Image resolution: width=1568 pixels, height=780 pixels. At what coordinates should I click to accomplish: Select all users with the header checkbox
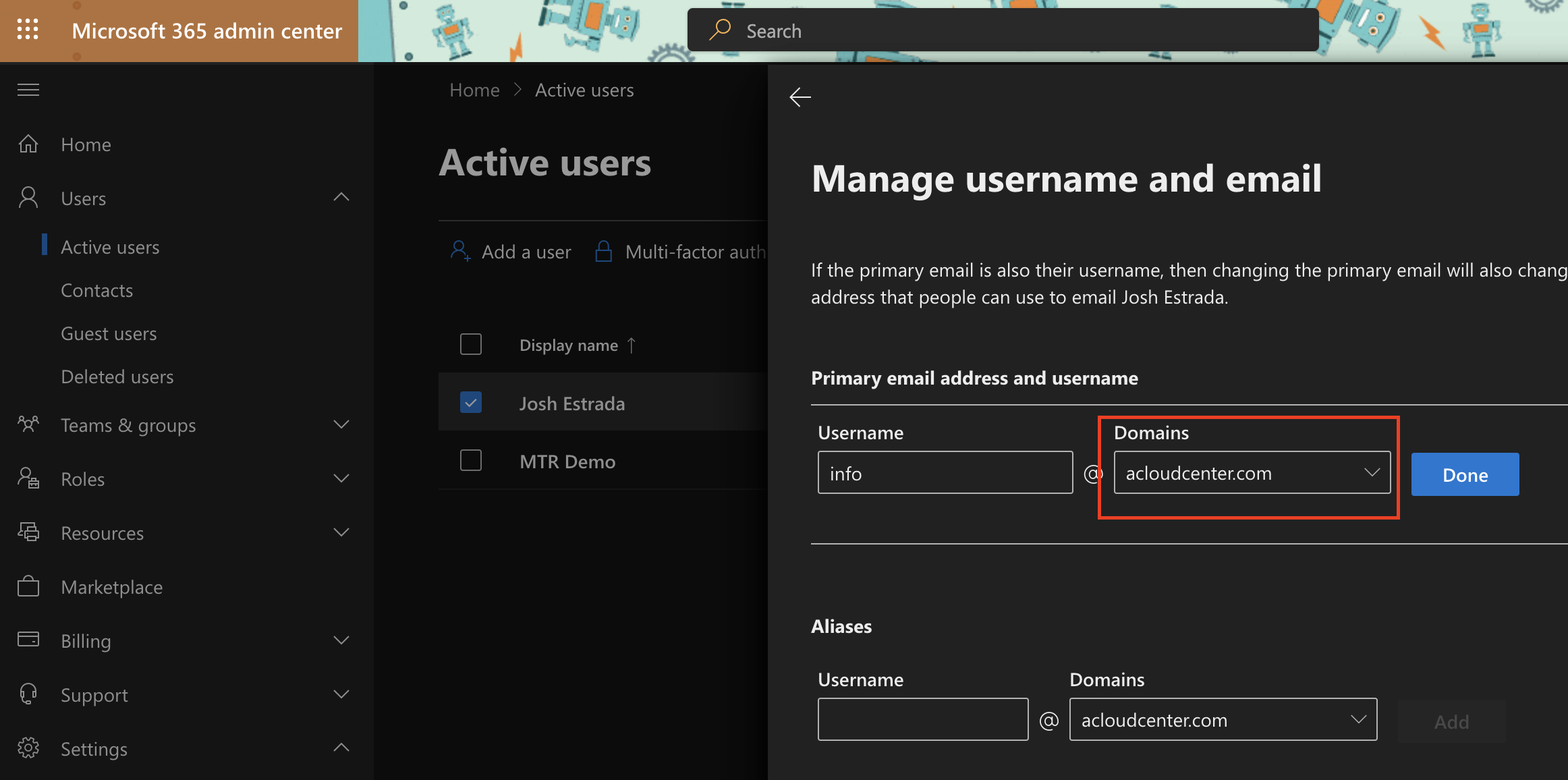[x=470, y=344]
